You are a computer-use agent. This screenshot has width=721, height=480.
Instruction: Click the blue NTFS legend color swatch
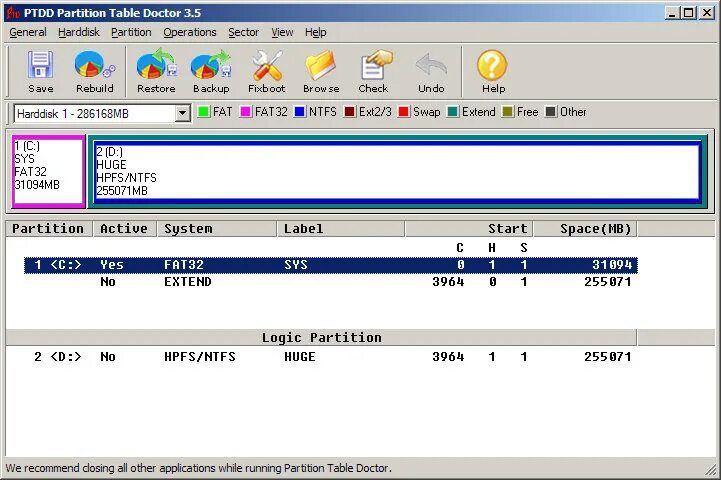[x=299, y=112]
